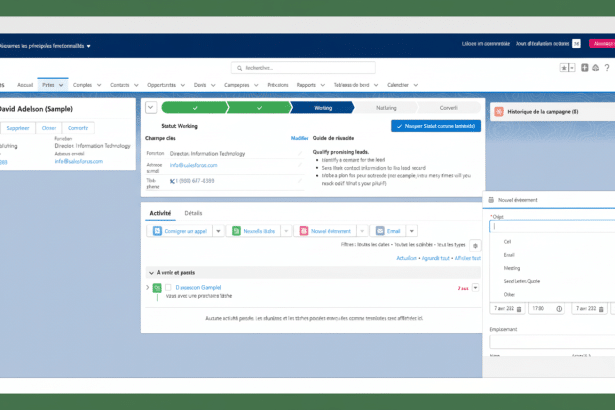Open the Contacts tab dropdown chevron
Image resolution: width=615 pixels, height=410 pixels.
click(x=136, y=85)
